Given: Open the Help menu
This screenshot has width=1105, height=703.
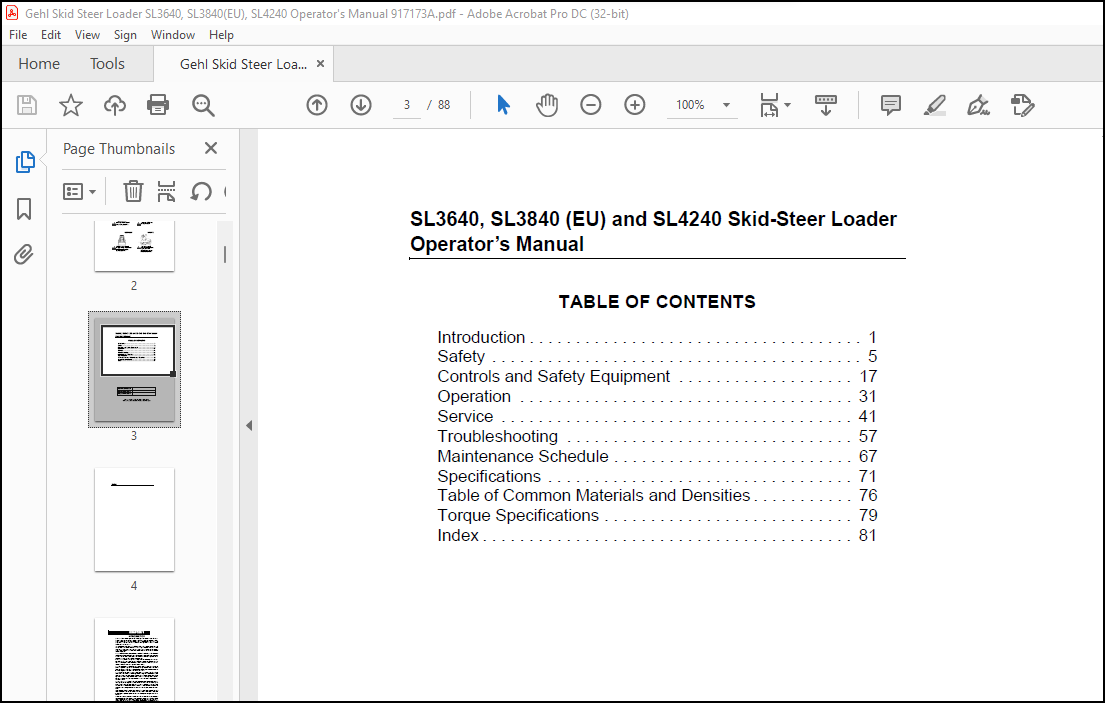Looking at the screenshot, I should click(221, 35).
